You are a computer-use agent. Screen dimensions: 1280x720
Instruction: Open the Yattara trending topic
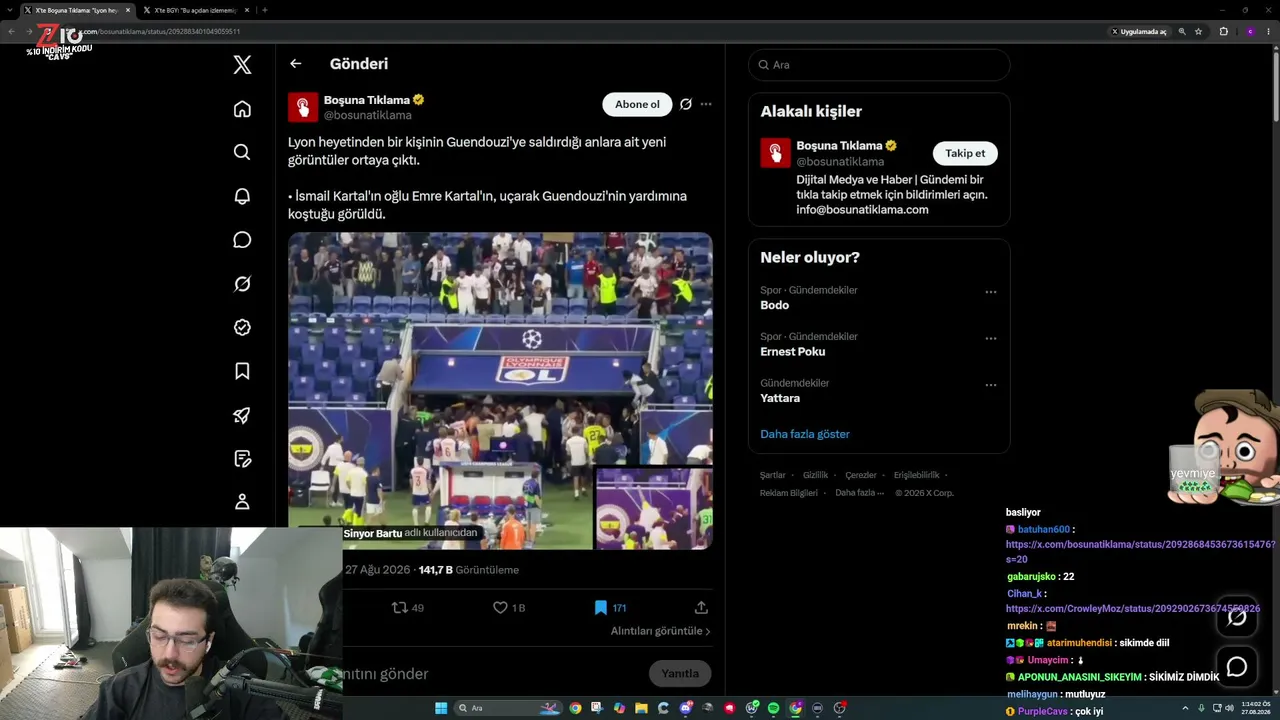(x=780, y=398)
